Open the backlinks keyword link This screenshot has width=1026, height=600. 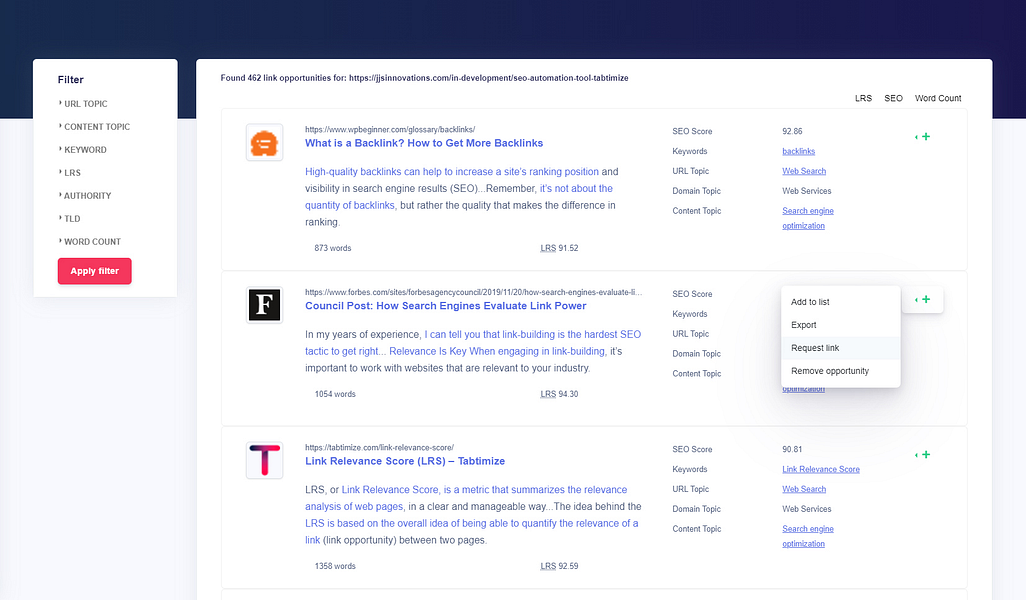point(797,151)
